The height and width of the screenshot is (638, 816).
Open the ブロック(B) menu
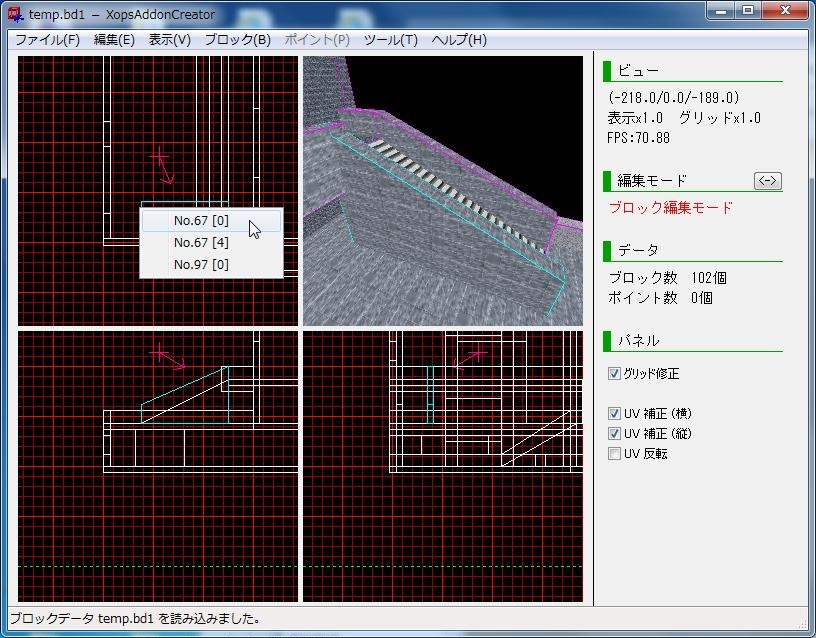click(x=237, y=40)
